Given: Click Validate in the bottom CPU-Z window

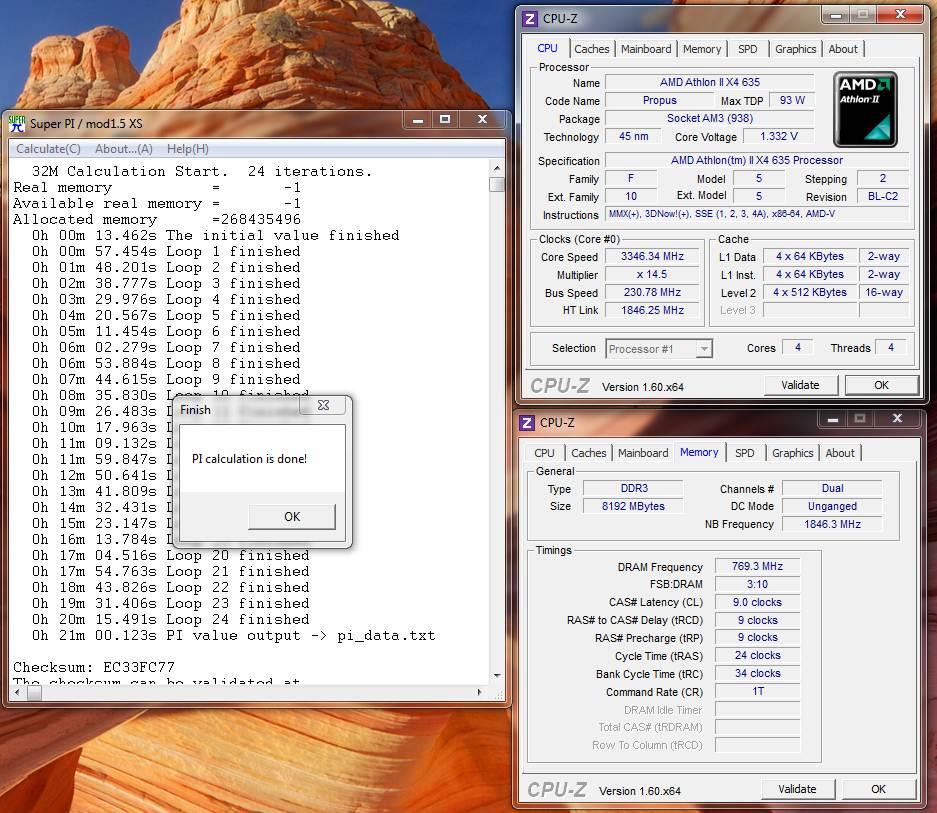Looking at the screenshot, I should [x=797, y=789].
